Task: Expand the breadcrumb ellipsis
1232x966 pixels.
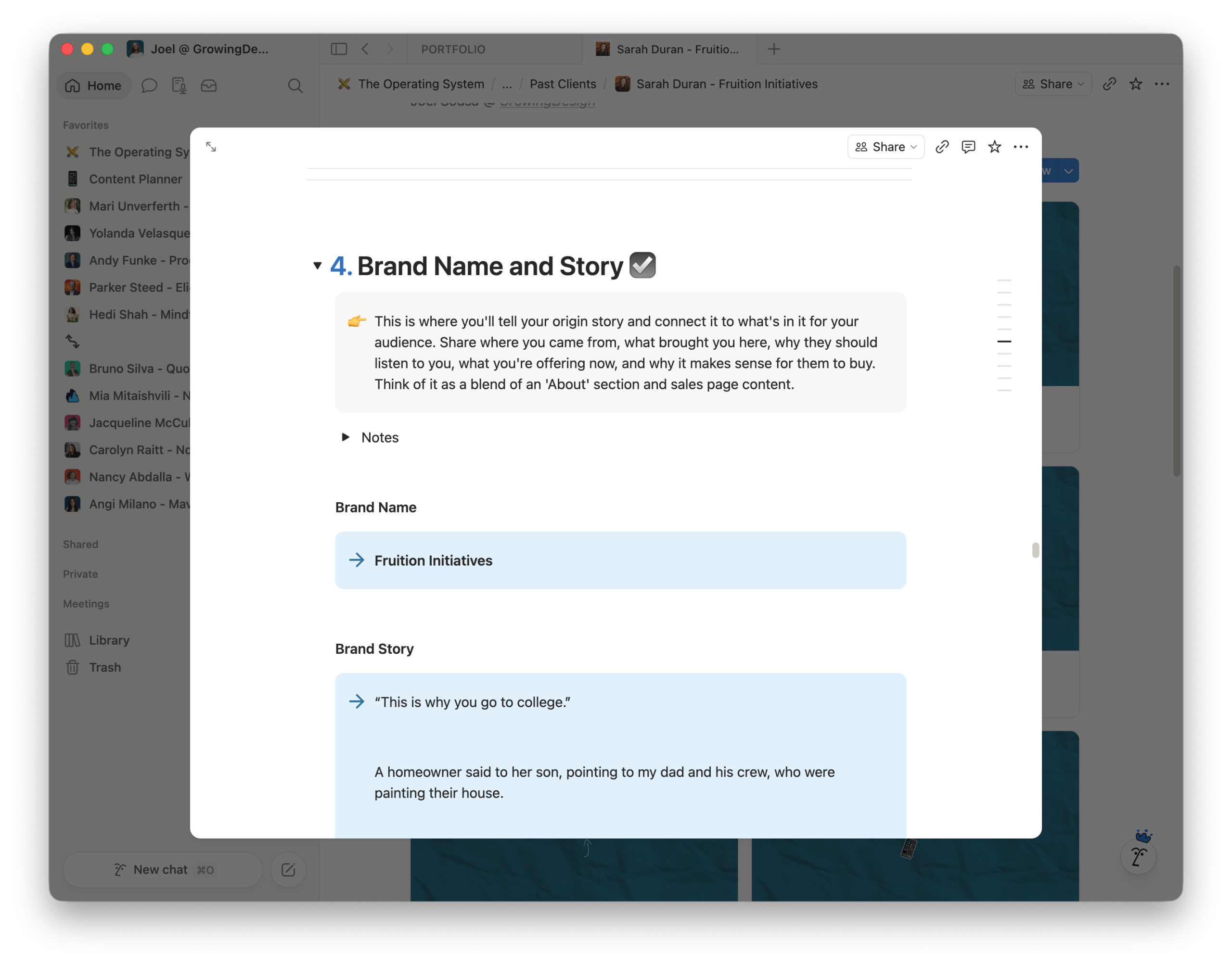Action: (x=507, y=84)
